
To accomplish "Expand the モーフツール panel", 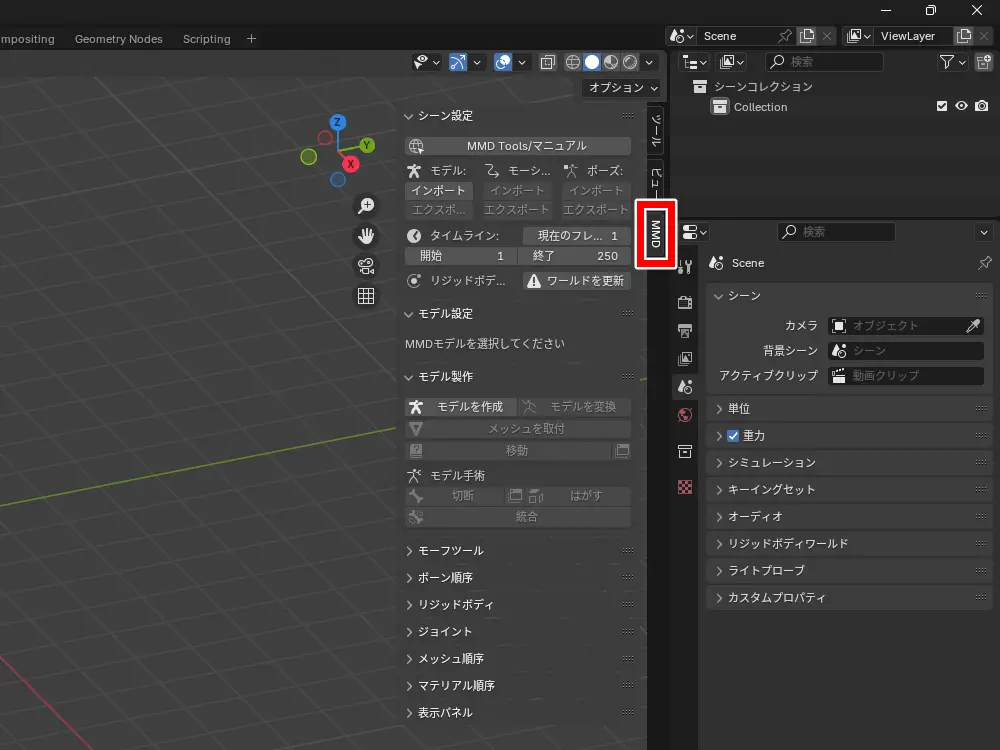I will pyautogui.click(x=450, y=551).
